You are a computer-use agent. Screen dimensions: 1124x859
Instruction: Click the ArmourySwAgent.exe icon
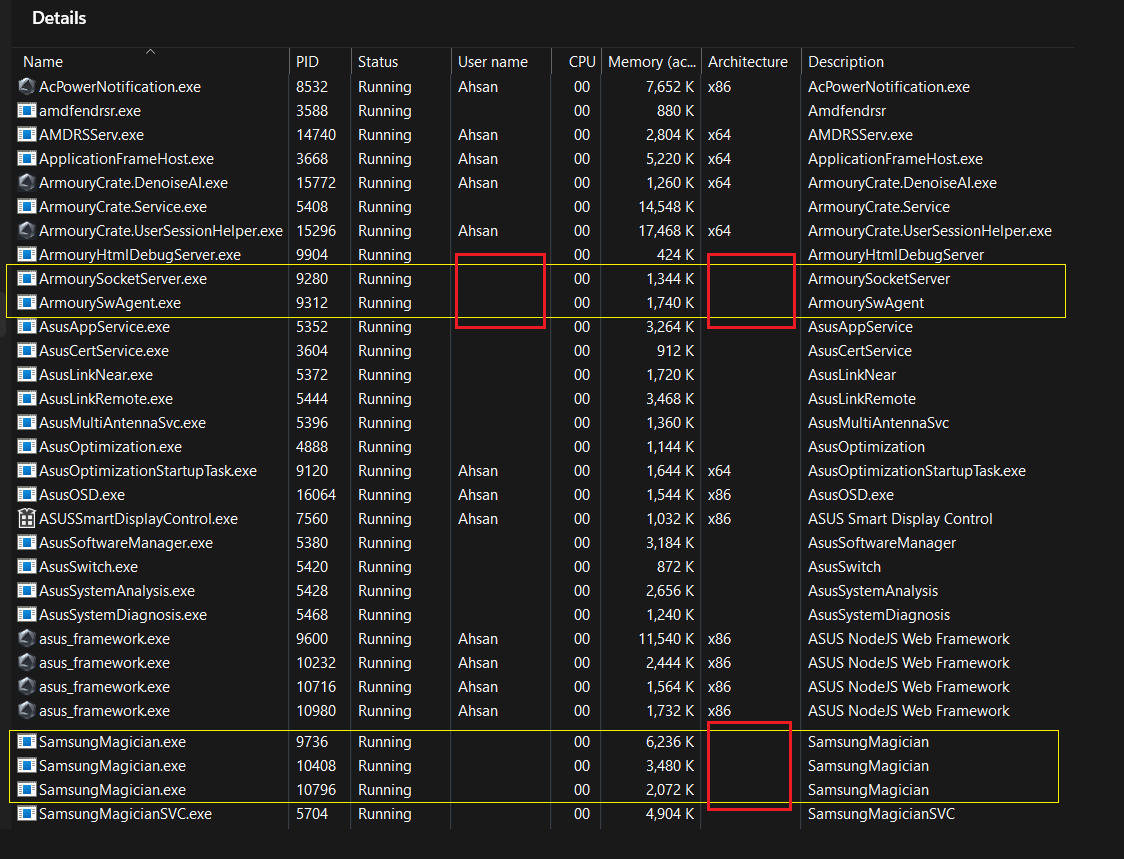27,303
